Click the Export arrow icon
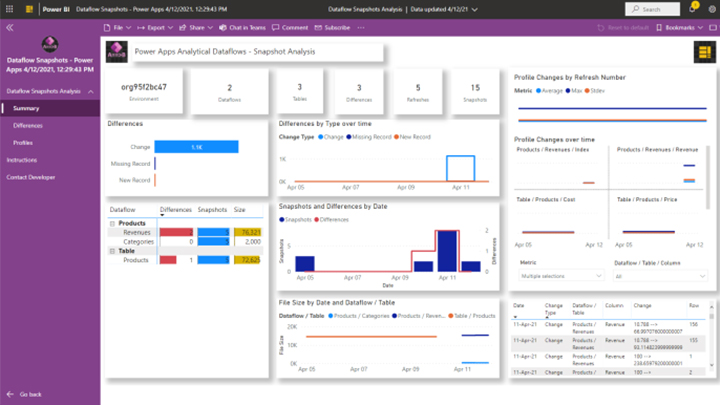This screenshot has width=720, height=405. click(141, 28)
